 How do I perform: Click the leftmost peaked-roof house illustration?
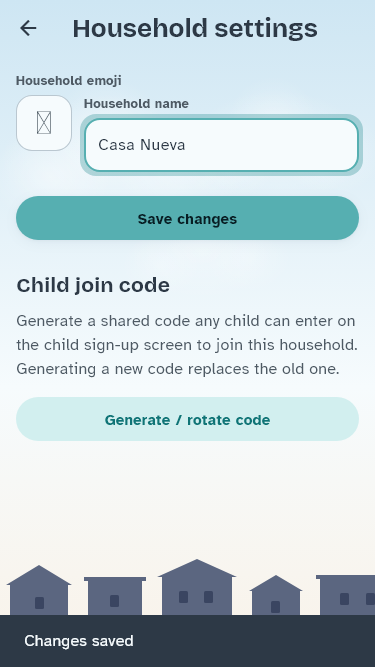tap(39, 590)
